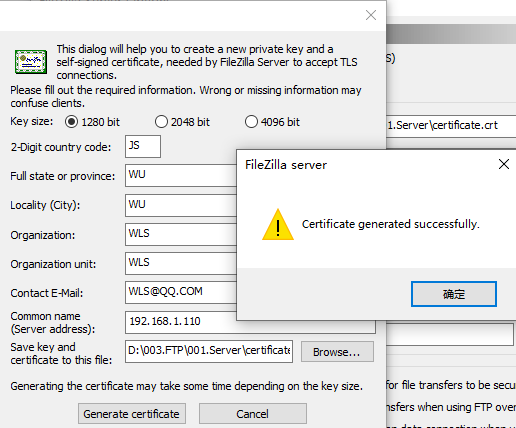516x428 pixels.
Task: Click the 2-Digit country code field
Action: [x=143, y=146]
